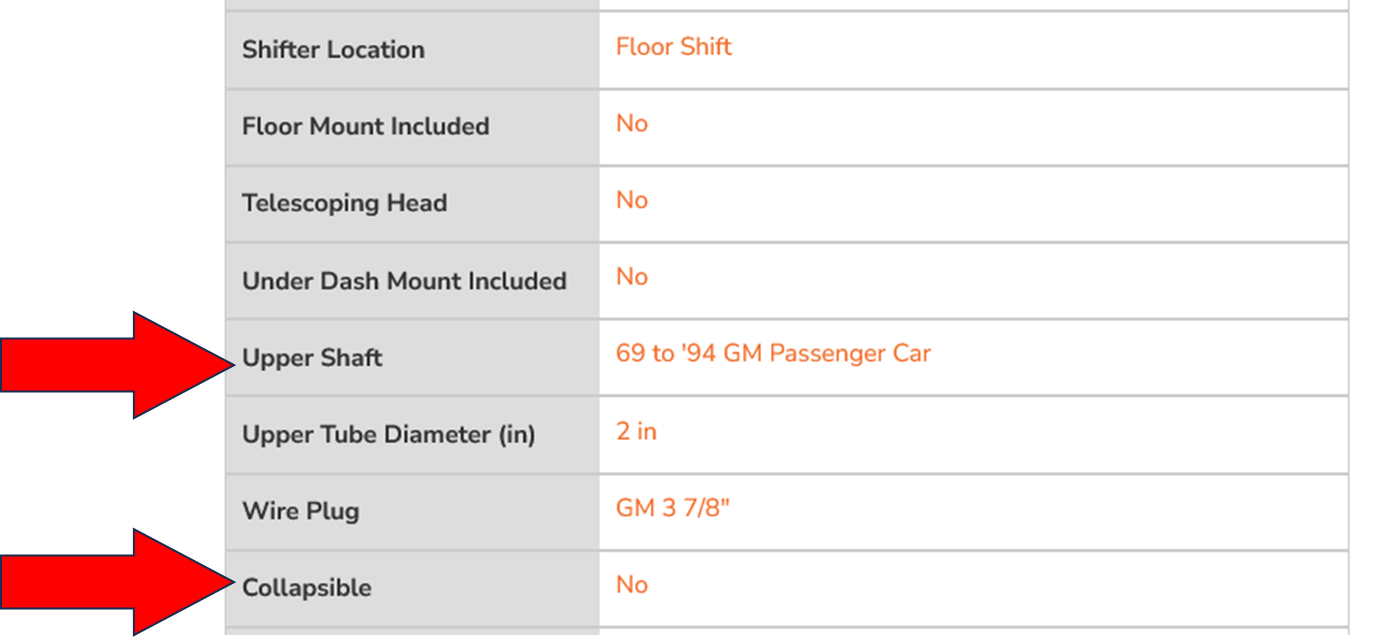Click the Telescoping Head No value
Image resolution: width=1373 pixels, height=637 pixels.
point(632,201)
